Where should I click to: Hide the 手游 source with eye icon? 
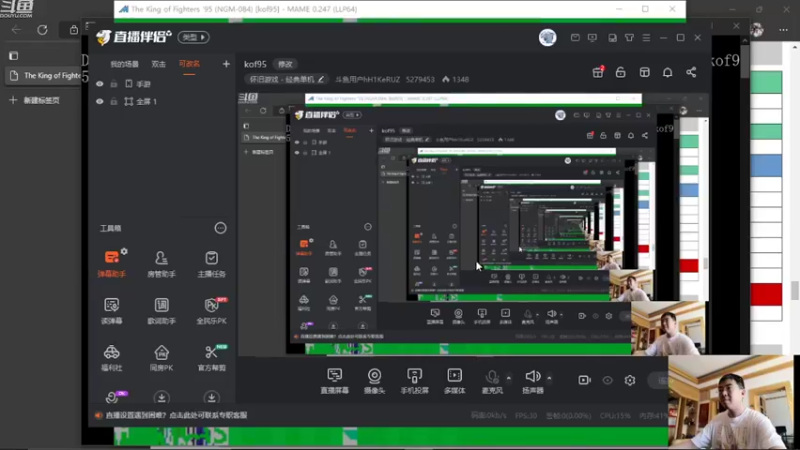100,84
